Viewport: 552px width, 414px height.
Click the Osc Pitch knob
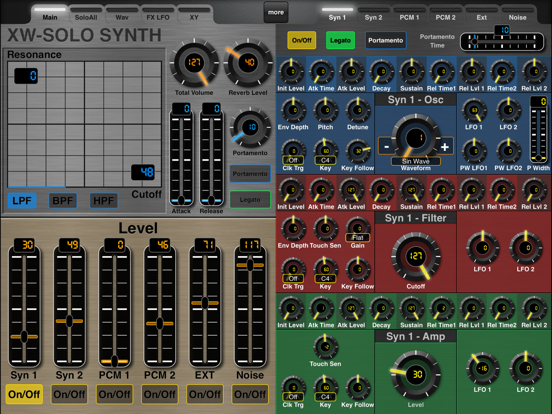pyautogui.click(x=325, y=111)
